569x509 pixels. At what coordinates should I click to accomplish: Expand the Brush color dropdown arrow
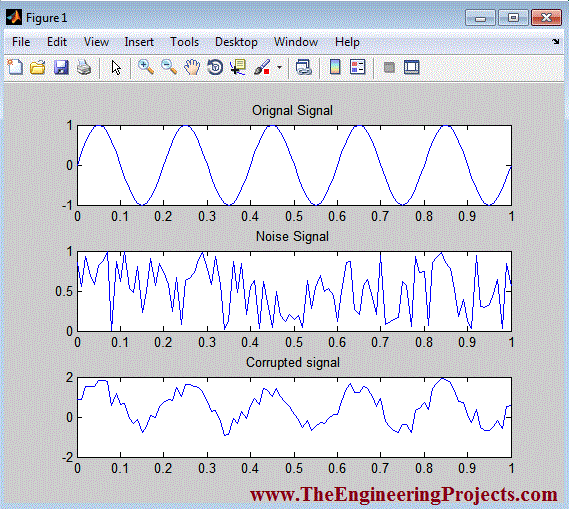[279, 67]
